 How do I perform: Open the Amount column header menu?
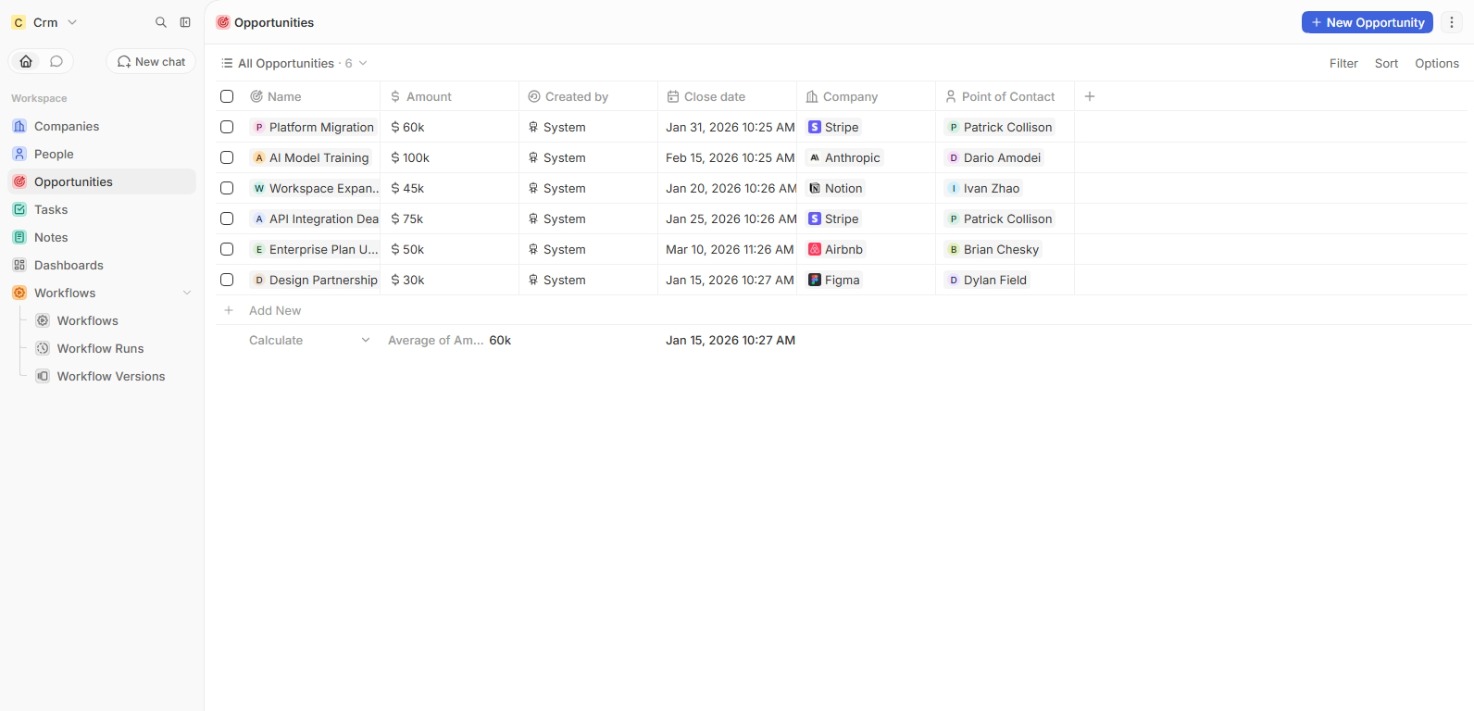(x=450, y=96)
